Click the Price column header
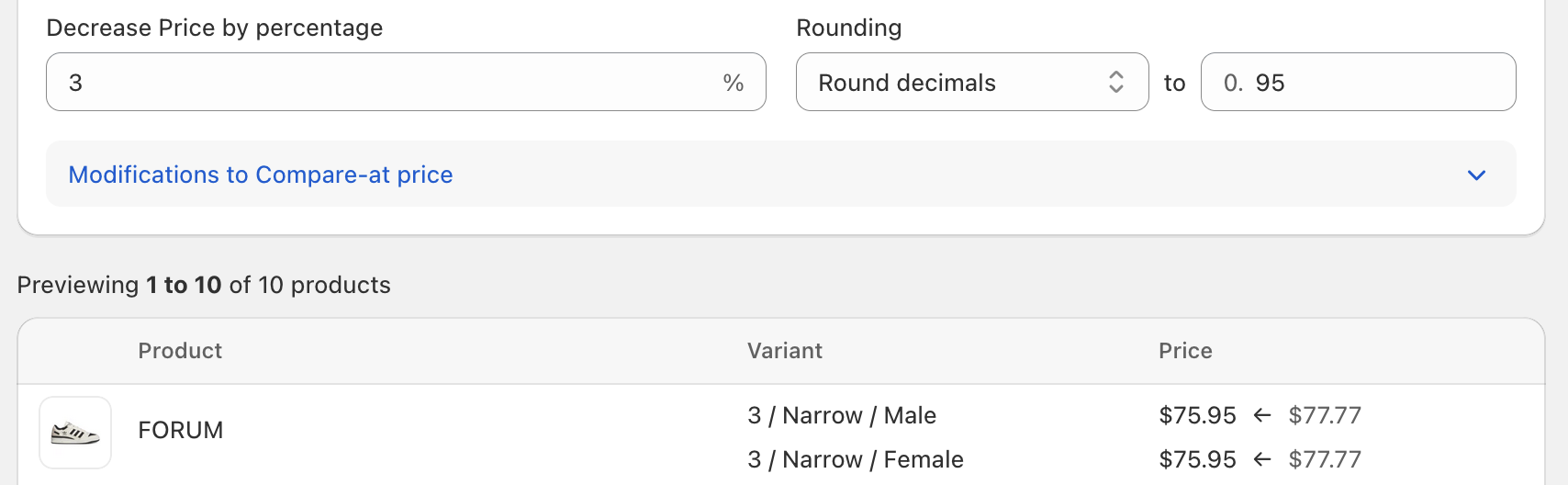1568x485 pixels. coord(1185,351)
